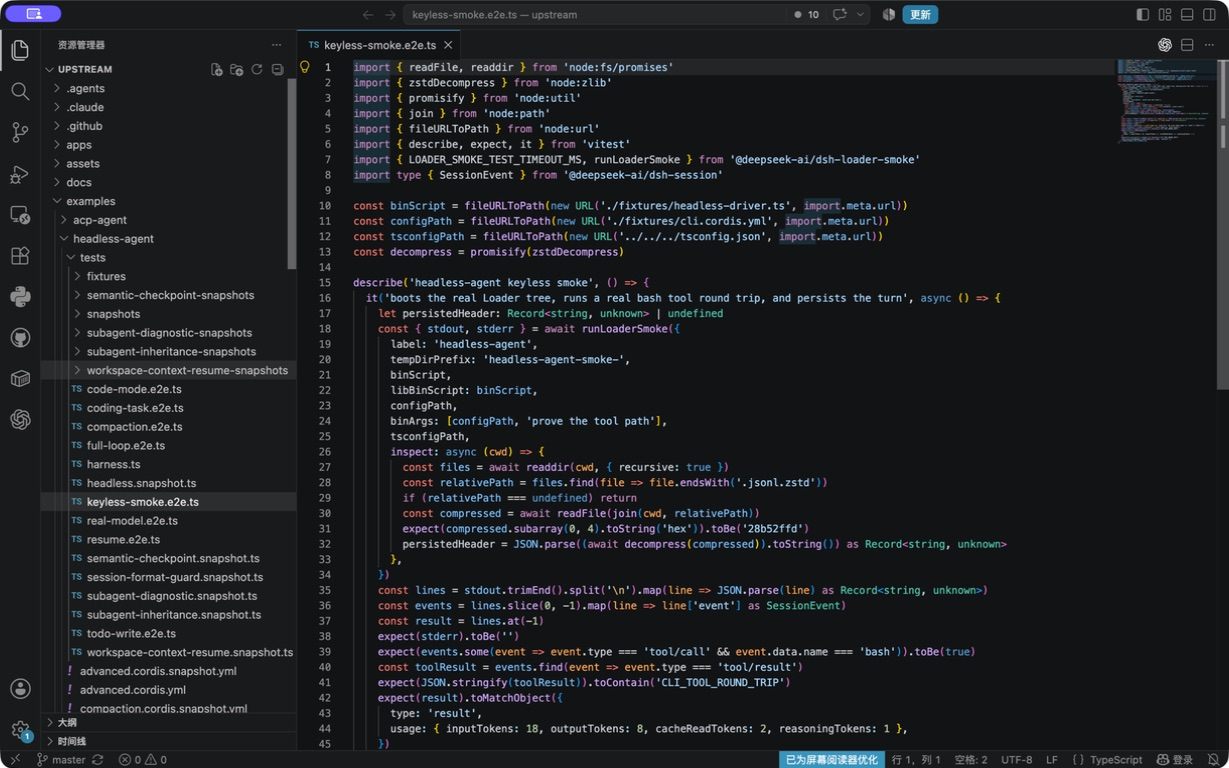Click the 10 indicator near command center
This screenshot has height=768, width=1229.
[807, 15]
